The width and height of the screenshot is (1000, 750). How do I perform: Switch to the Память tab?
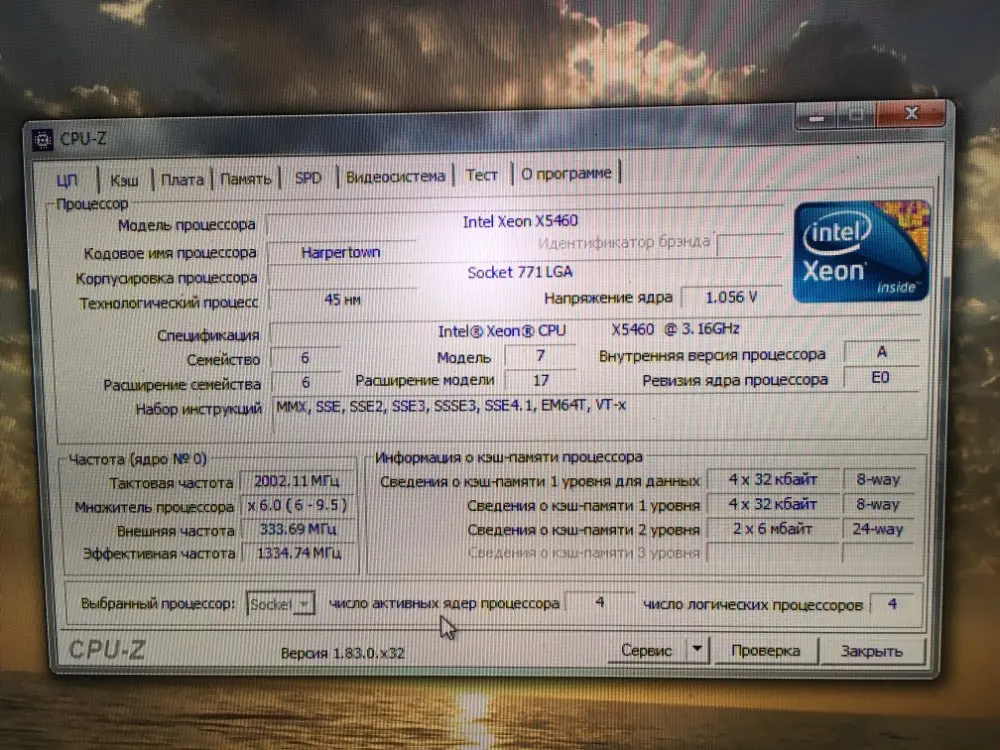(246, 179)
